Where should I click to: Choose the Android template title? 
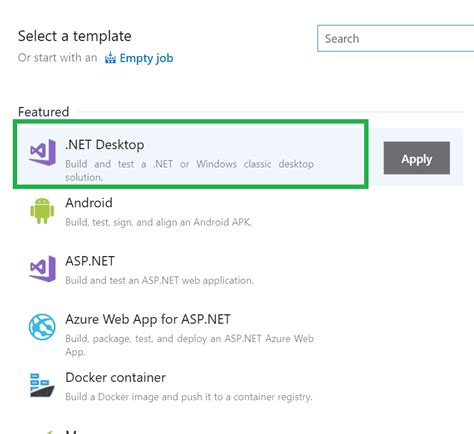[x=89, y=203]
